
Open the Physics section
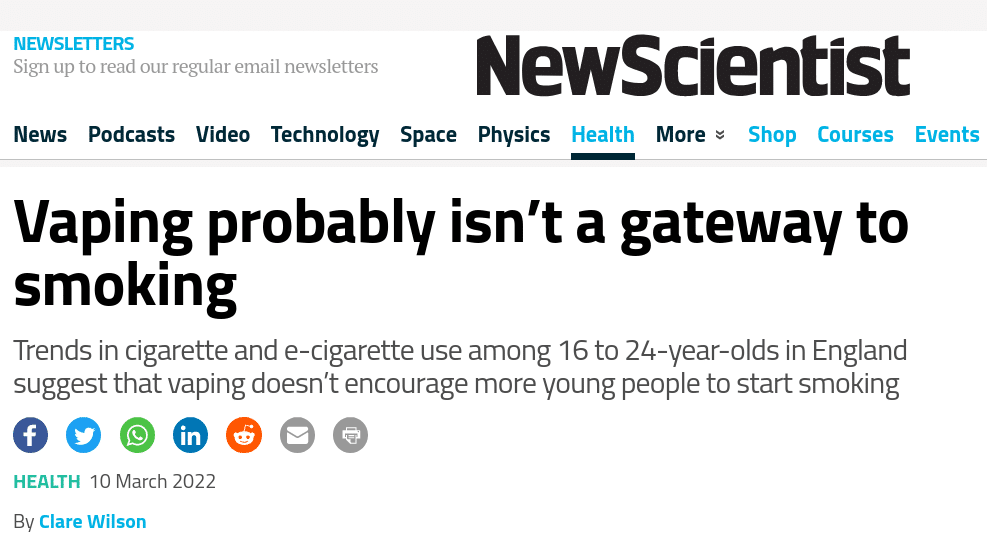pyautogui.click(x=514, y=135)
